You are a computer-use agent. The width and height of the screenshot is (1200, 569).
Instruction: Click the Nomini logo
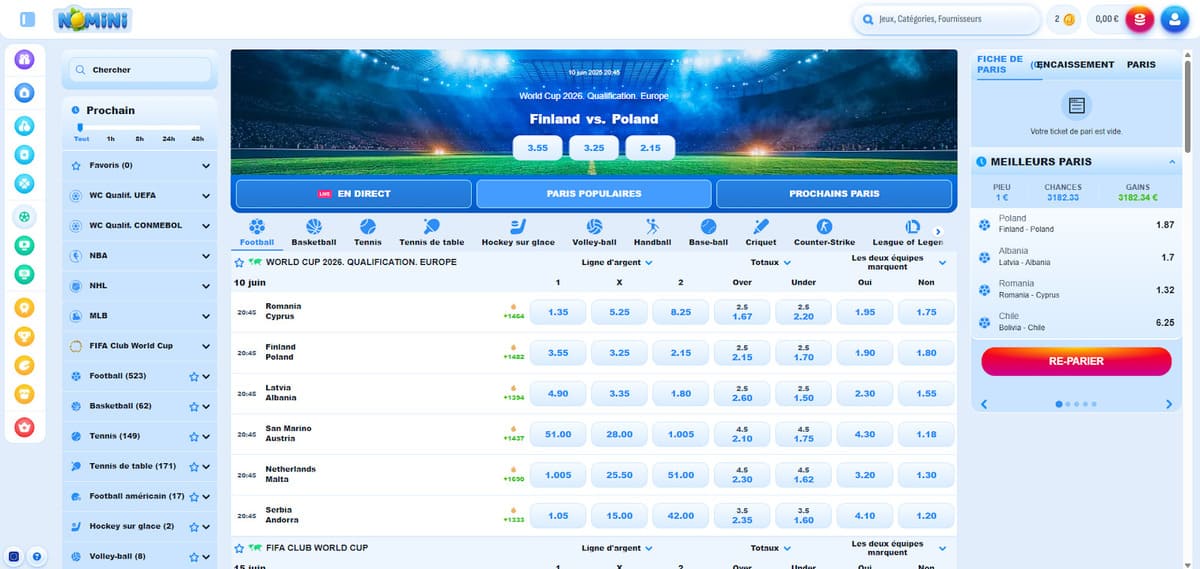click(x=93, y=18)
